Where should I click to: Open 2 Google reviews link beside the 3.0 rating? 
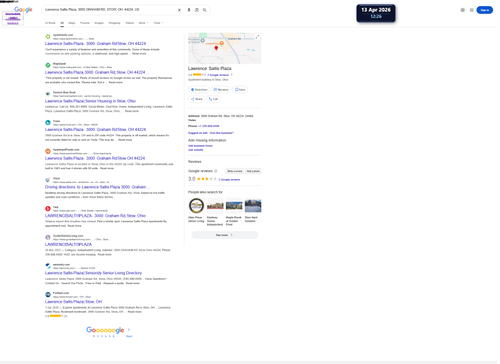pyautogui.click(x=229, y=180)
